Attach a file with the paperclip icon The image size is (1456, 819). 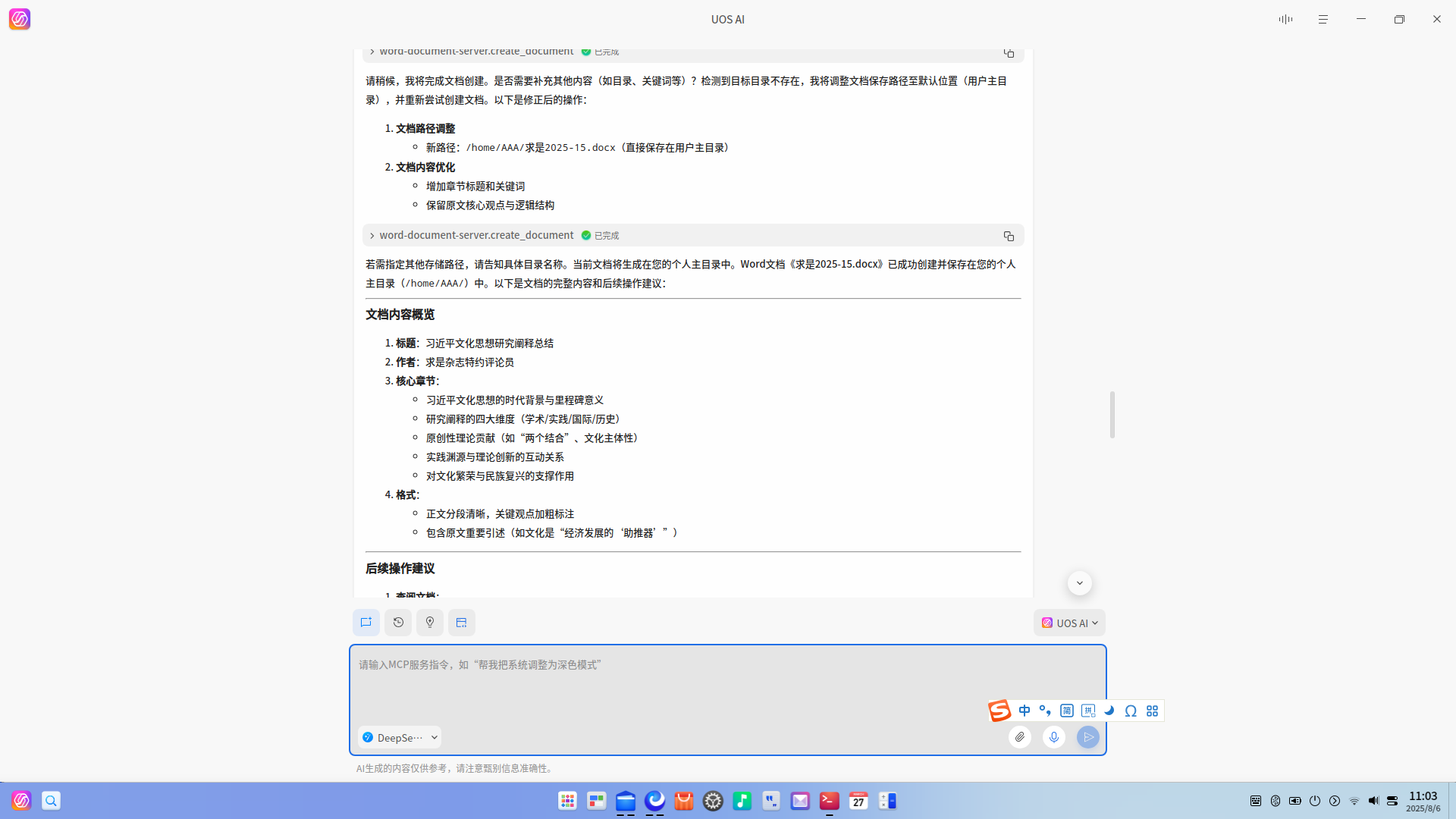[x=1020, y=737]
